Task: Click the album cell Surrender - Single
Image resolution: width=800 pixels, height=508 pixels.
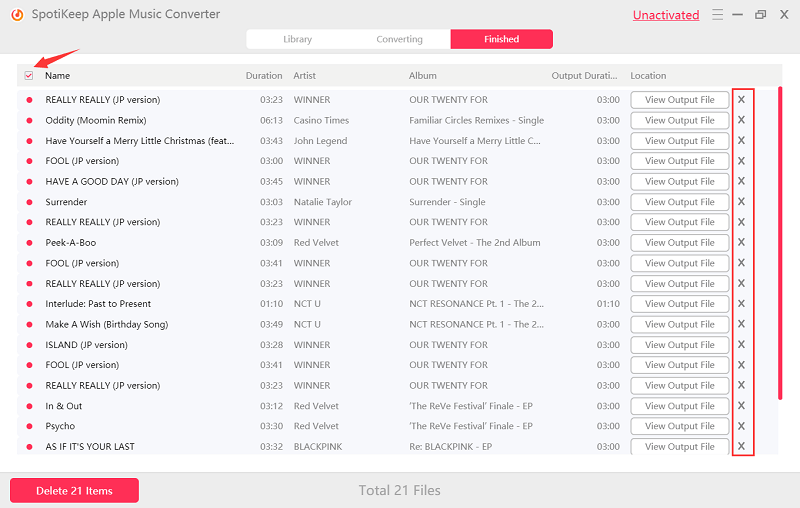Action: tap(447, 202)
